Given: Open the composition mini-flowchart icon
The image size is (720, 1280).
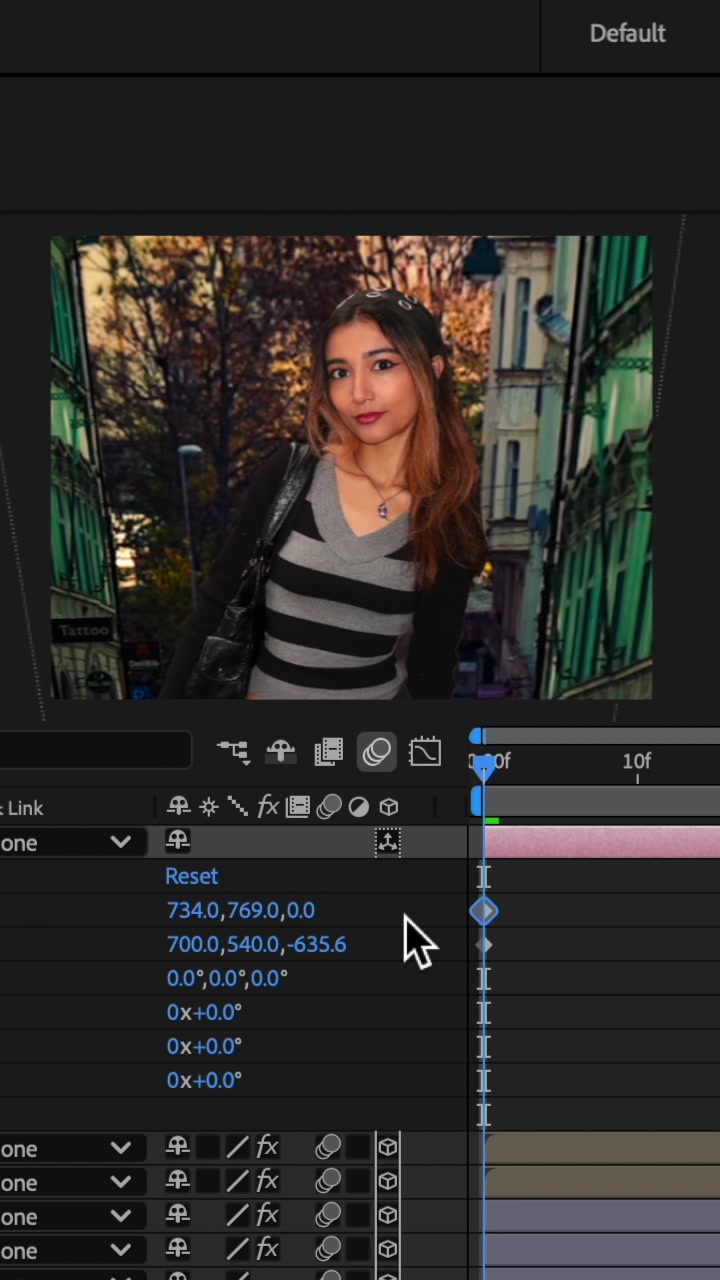Looking at the screenshot, I should (233, 752).
